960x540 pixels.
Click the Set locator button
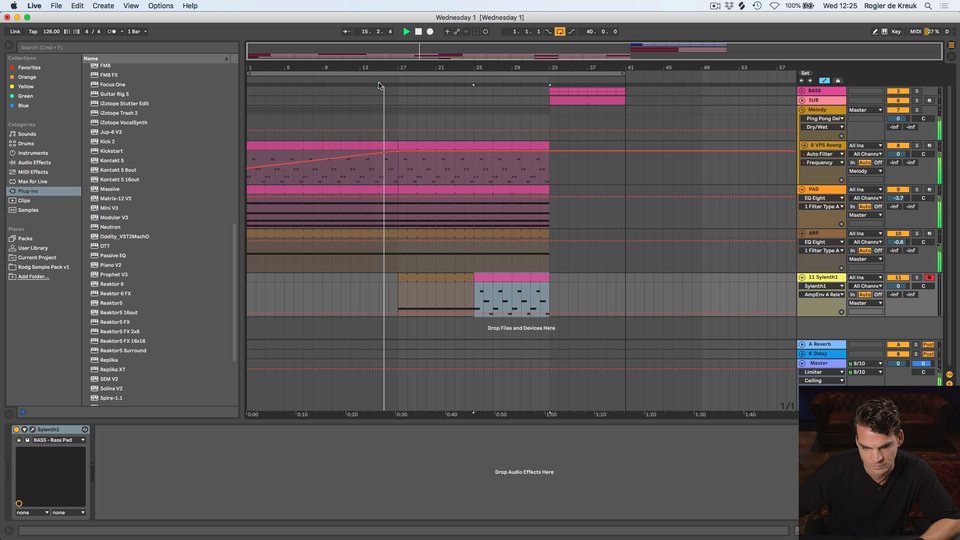pyautogui.click(x=805, y=73)
